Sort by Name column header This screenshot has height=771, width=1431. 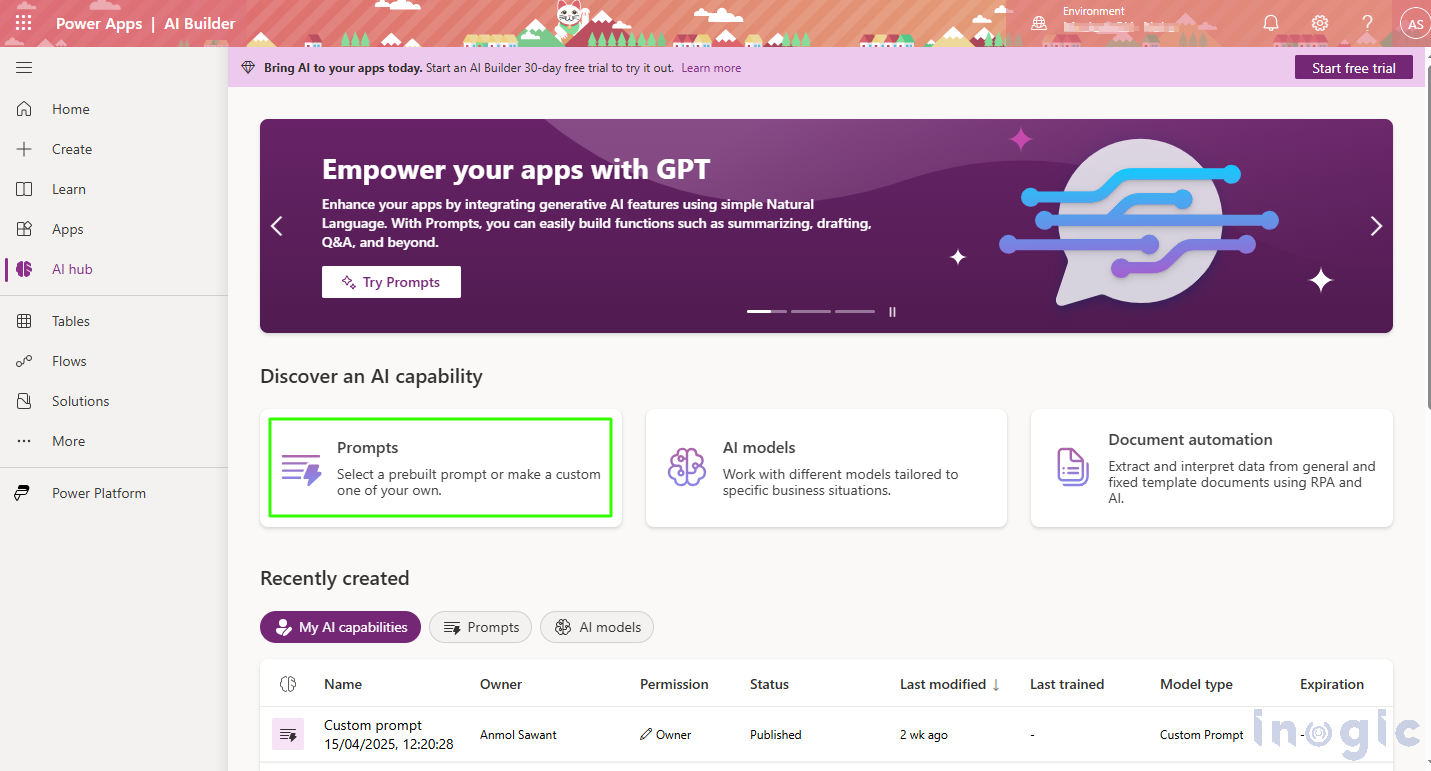[343, 684]
